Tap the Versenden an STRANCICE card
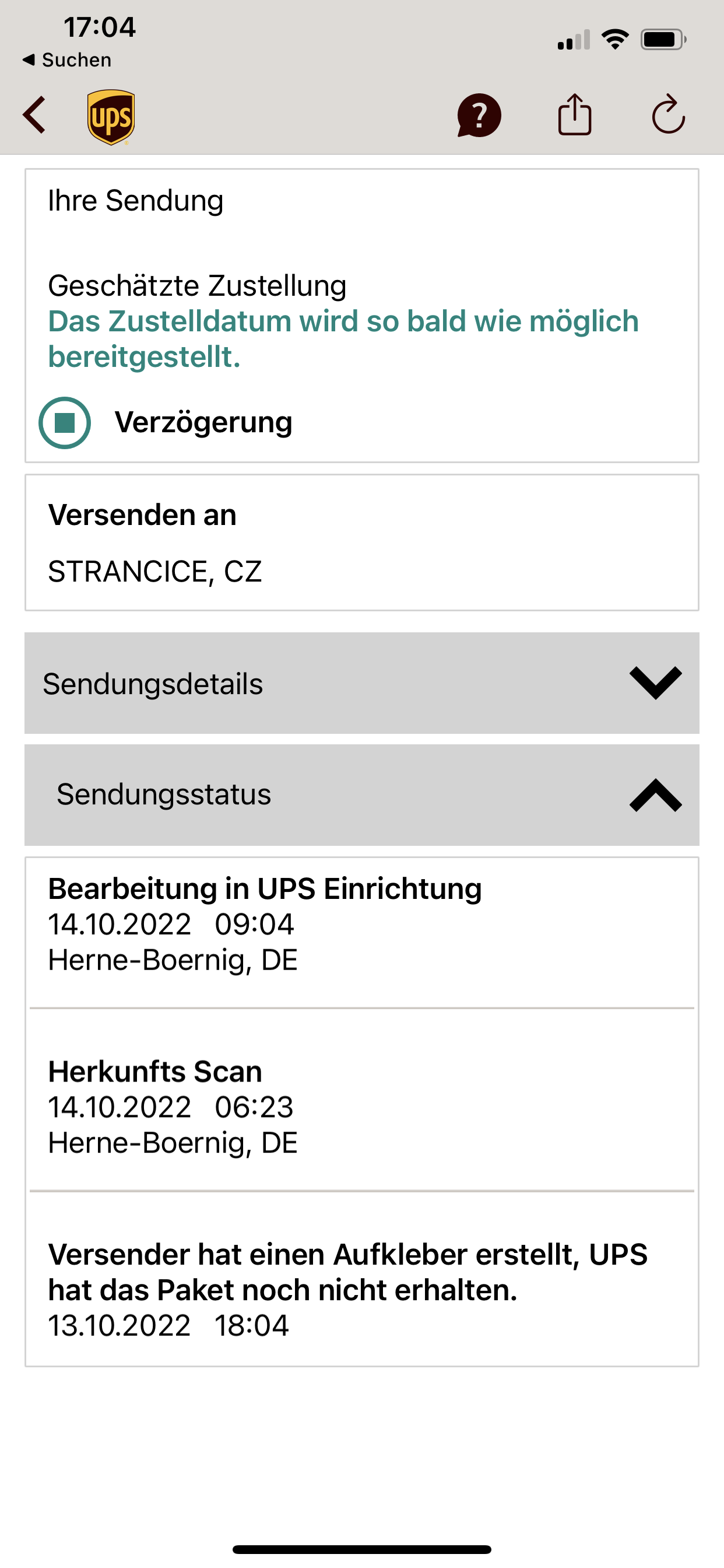The height and width of the screenshot is (1568, 724). (x=361, y=542)
